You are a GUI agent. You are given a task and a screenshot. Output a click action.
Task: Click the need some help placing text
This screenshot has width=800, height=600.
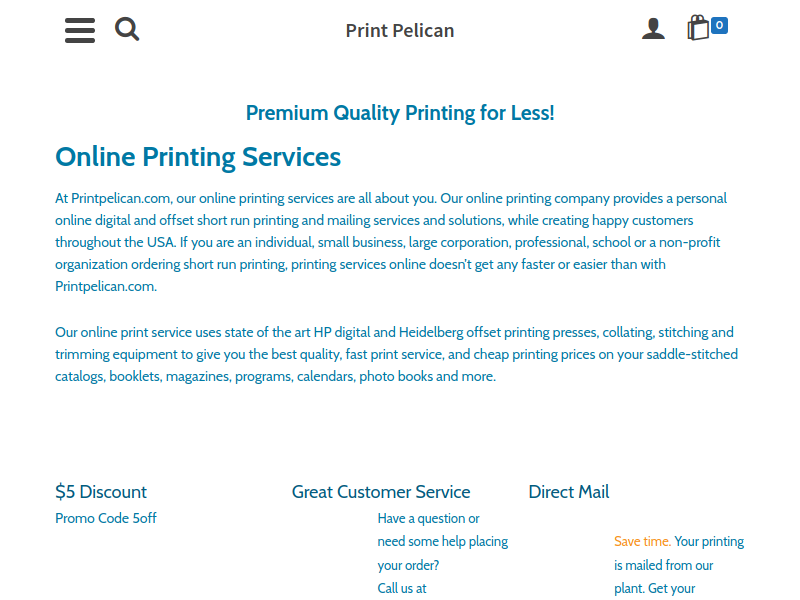coord(443,541)
